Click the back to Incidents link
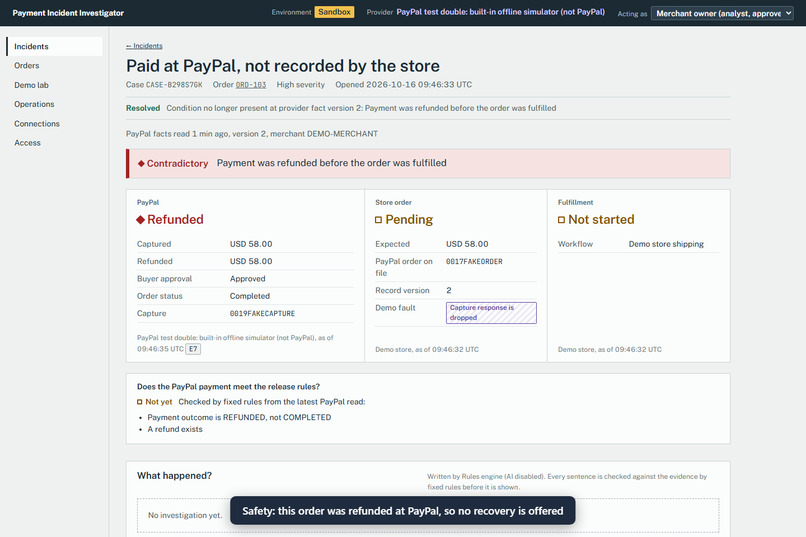This screenshot has width=806, height=537. pyautogui.click(x=144, y=46)
